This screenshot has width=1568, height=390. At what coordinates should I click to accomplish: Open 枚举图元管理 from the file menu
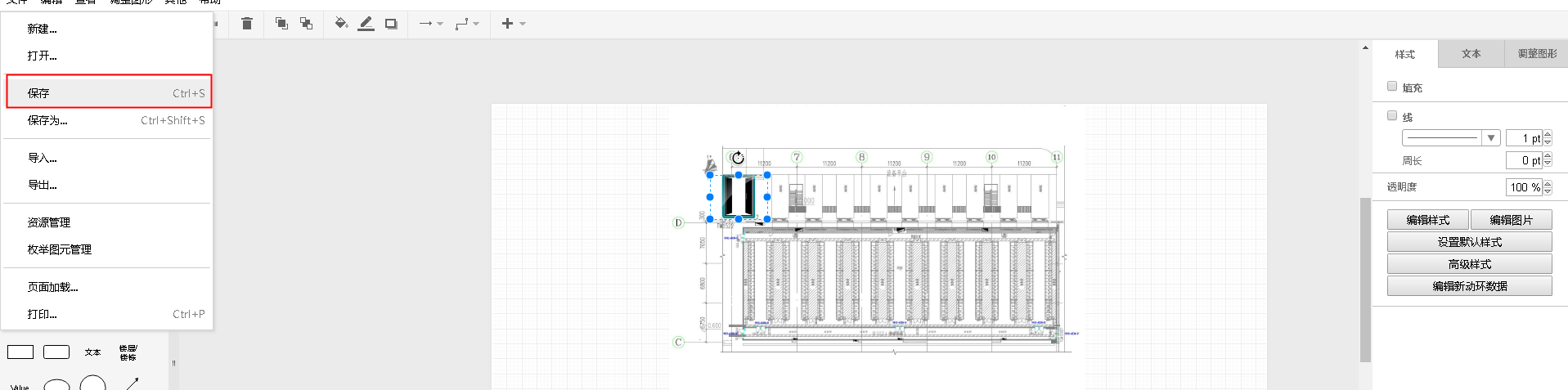click(x=107, y=249)
